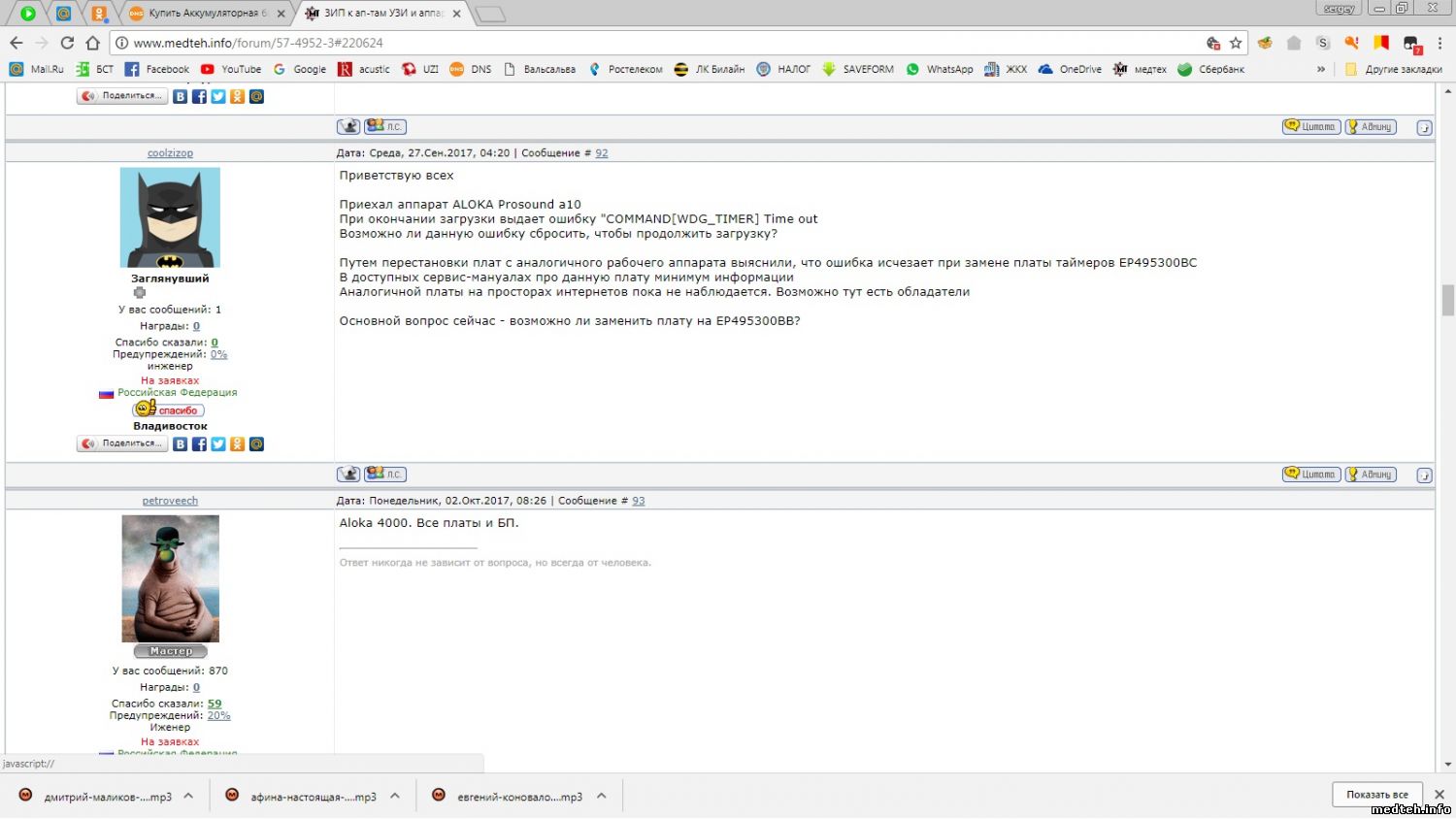Click the page vertical scrollbar thumb
The height and width of the screenshot is (819, 1456).
pos(1447,300)
